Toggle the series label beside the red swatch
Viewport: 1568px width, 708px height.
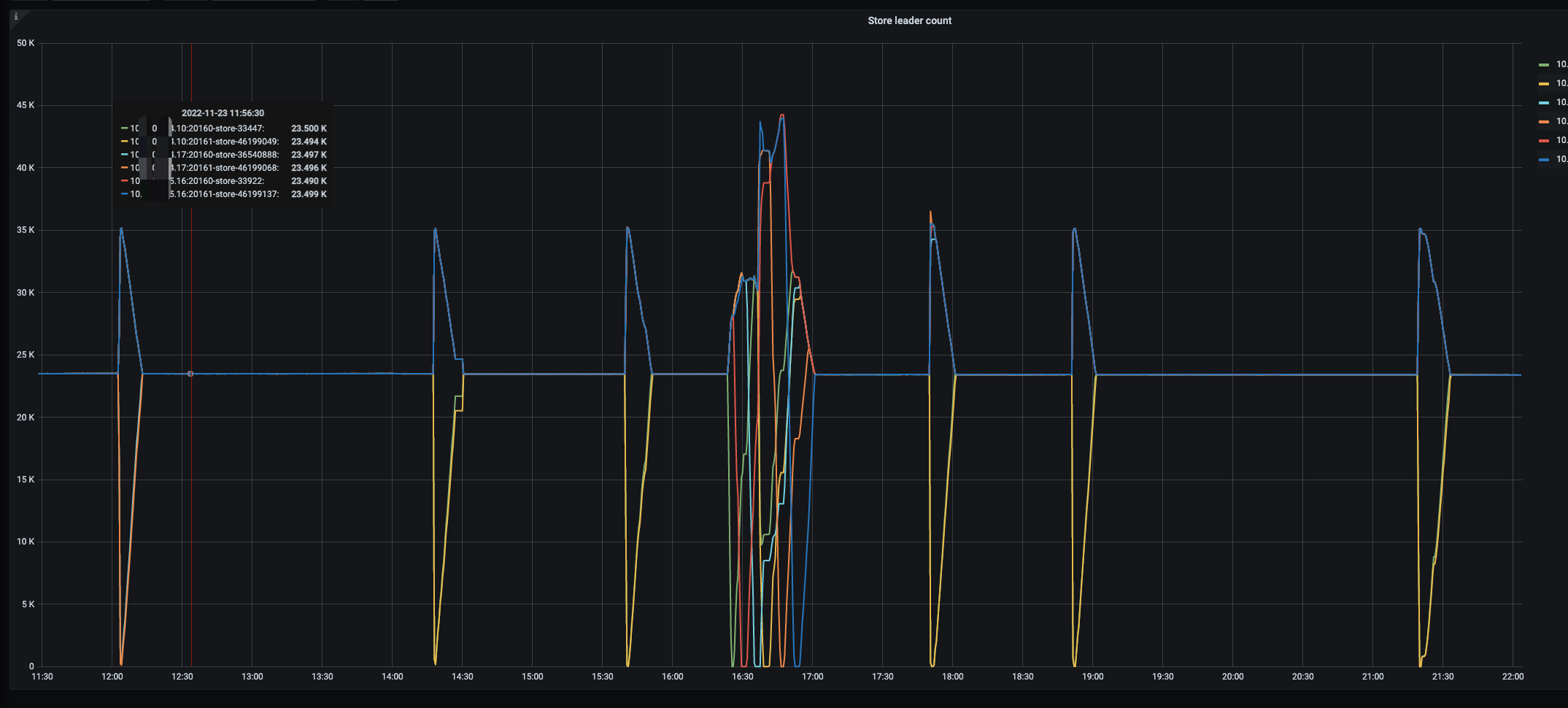[1561, 140]
